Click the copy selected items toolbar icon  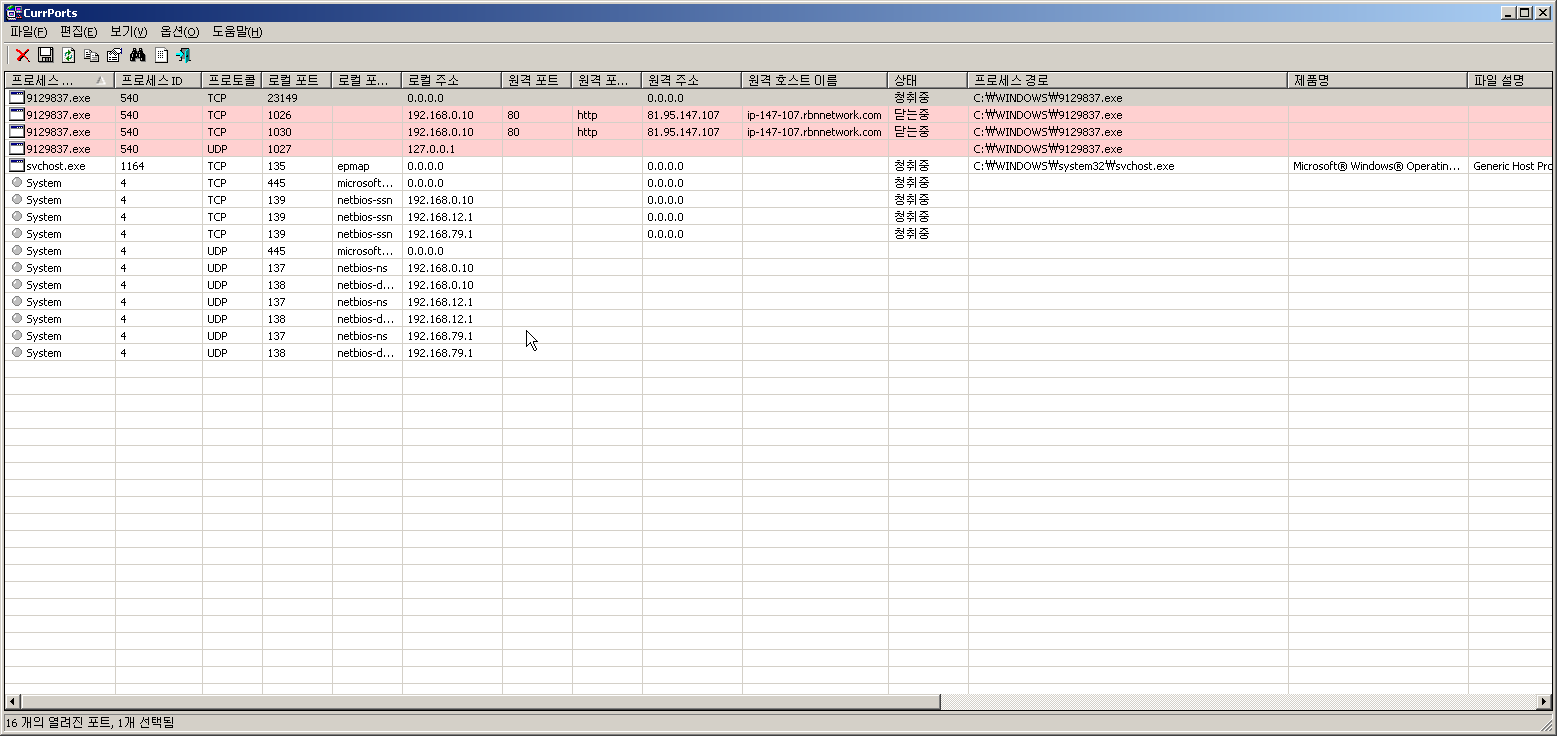[91, 55]
